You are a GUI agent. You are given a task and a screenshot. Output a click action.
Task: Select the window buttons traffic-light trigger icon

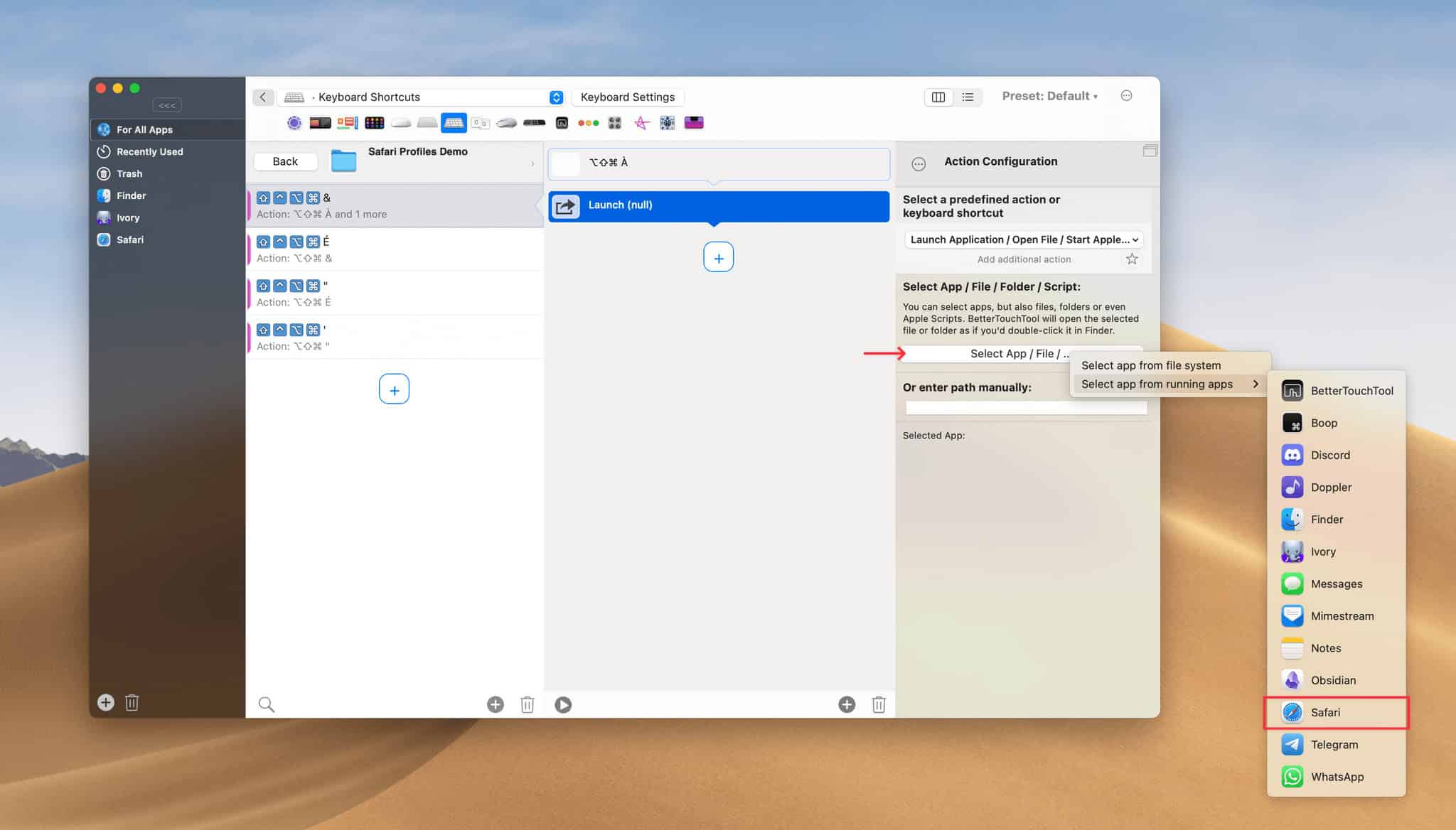[588, 123]
